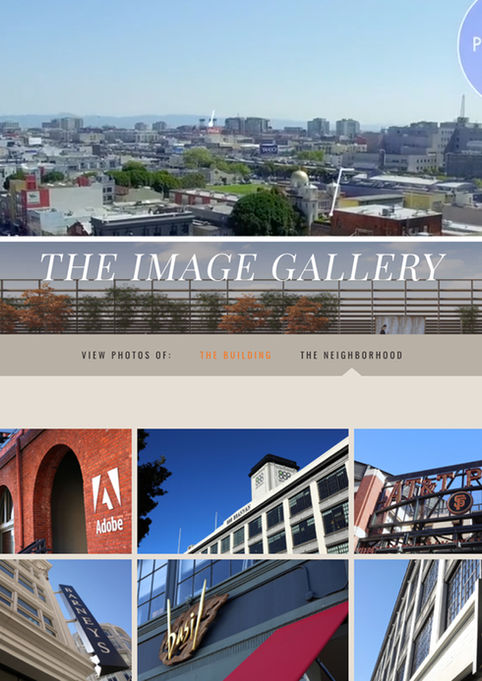This screenshot has width=482, height=681.
Task: Click the SF Giants logo on the gate
Action: [459, 502]
